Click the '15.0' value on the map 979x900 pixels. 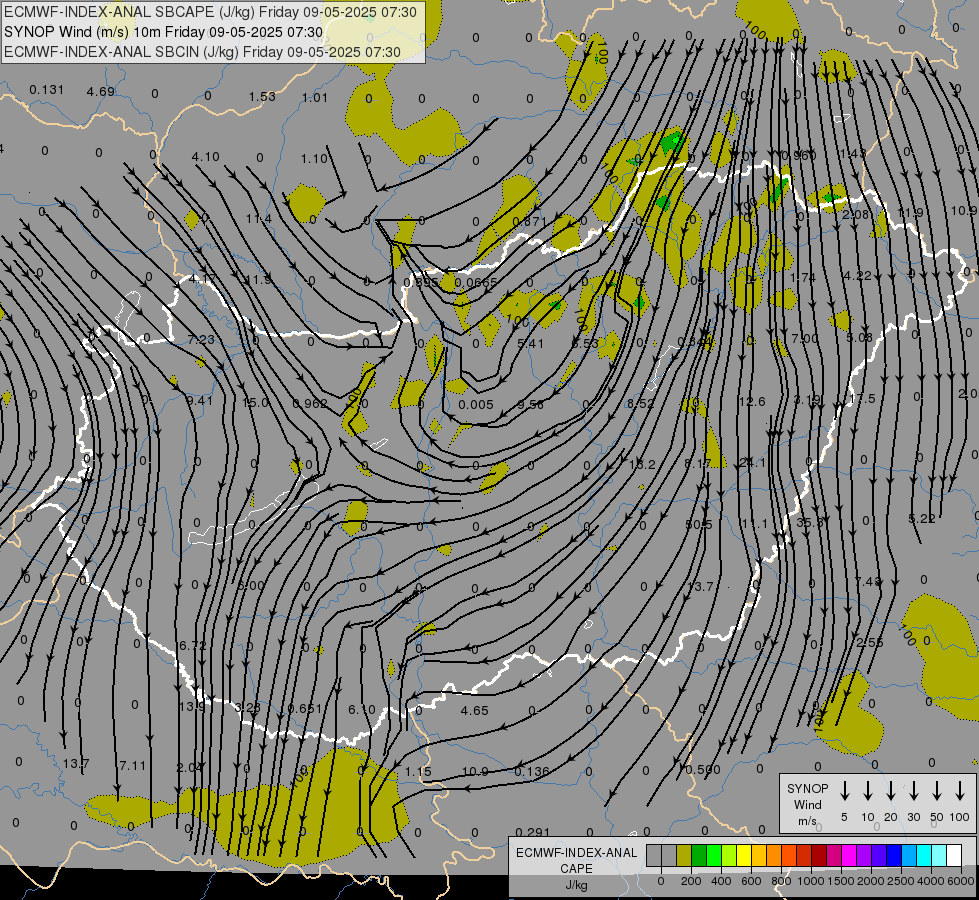255,403
